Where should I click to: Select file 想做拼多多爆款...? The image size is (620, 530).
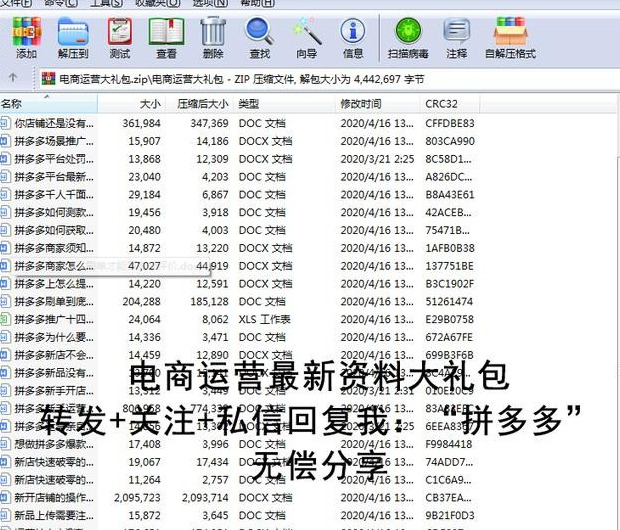pyautogui.click(x=54, y=444)
